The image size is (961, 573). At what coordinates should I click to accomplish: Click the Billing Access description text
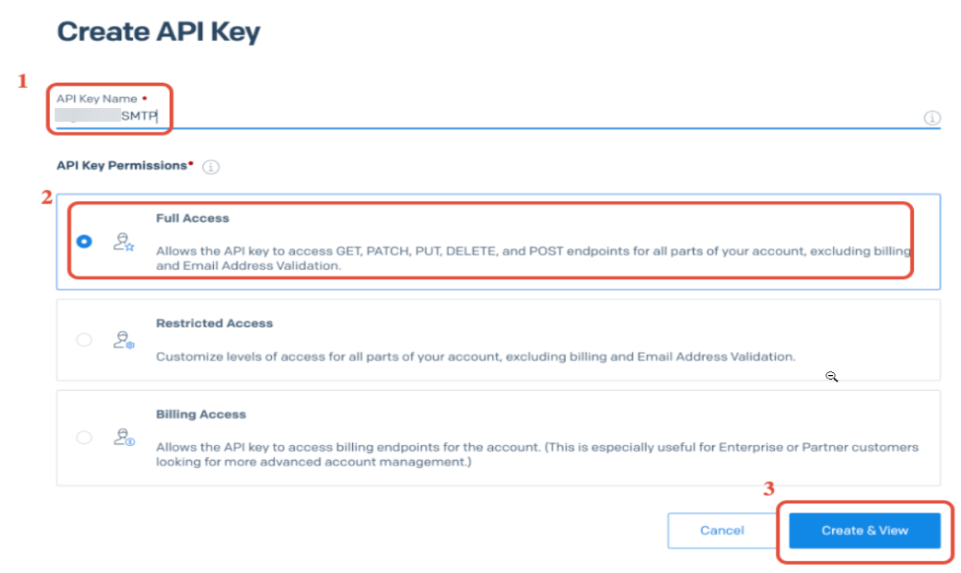click(x=537, y=455)
